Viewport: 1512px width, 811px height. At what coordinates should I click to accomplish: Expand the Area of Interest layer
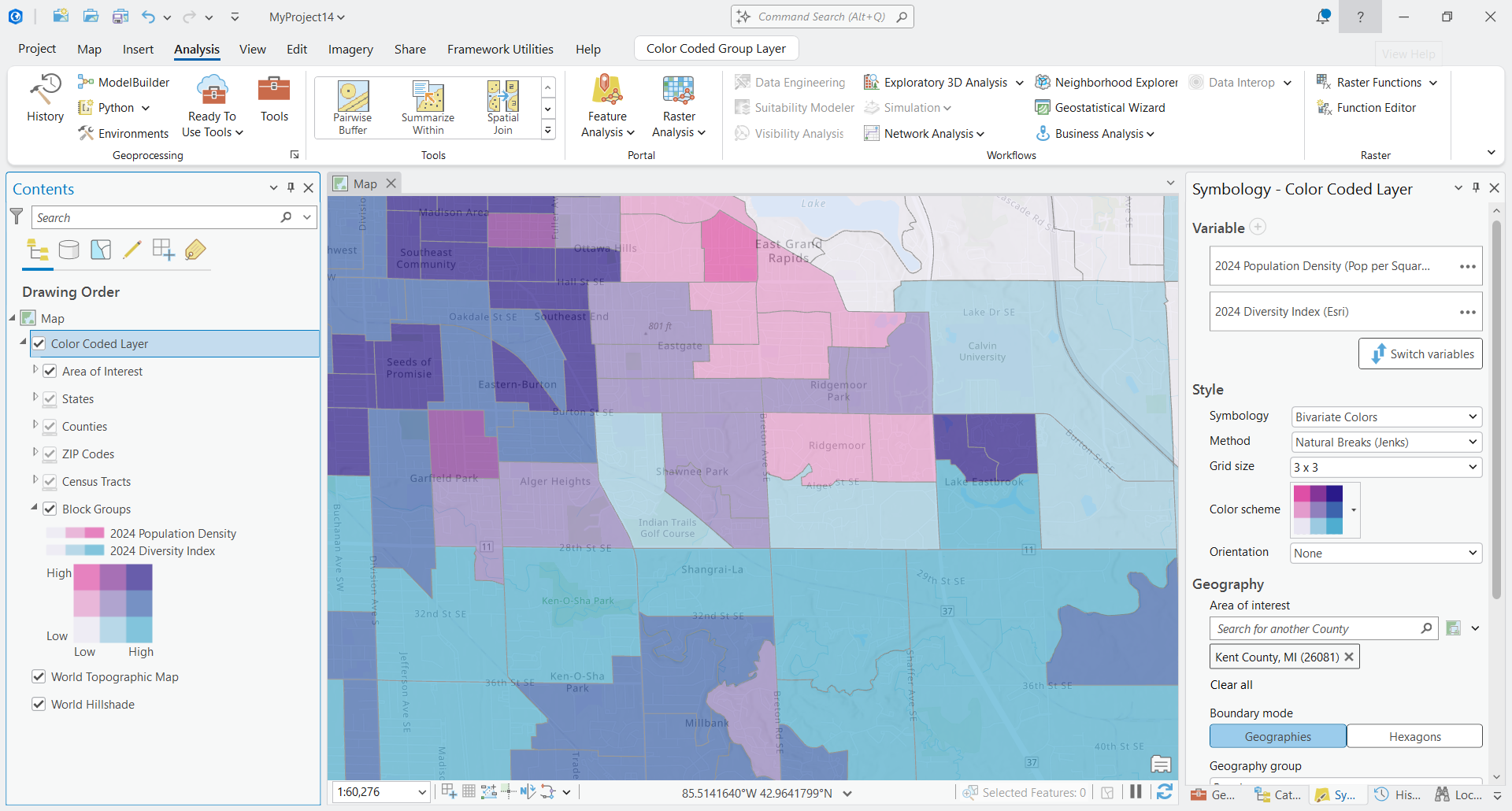(x=35, y=370)
